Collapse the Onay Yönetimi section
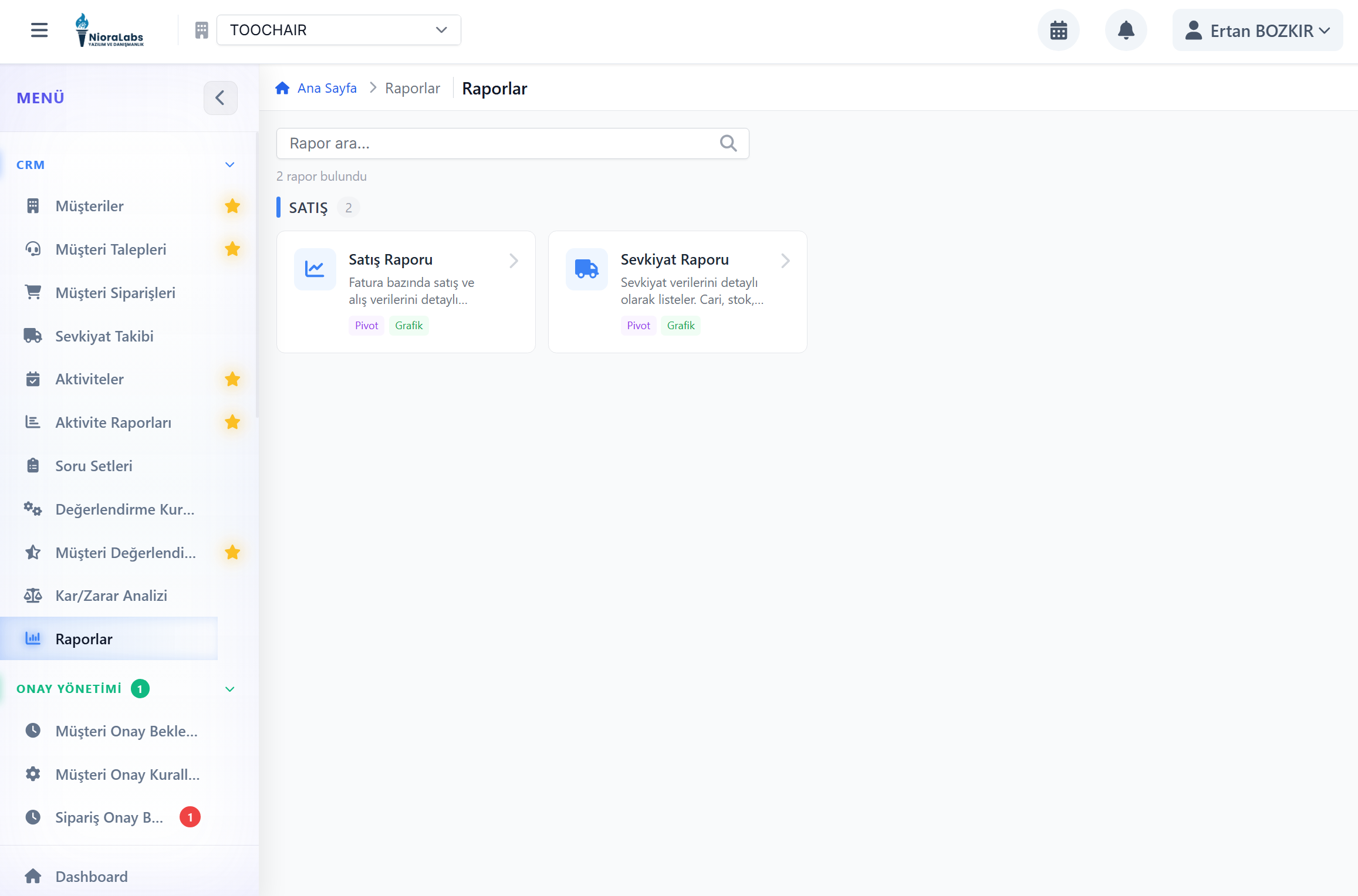1358x896 pixels. click(x=229, y=689)
